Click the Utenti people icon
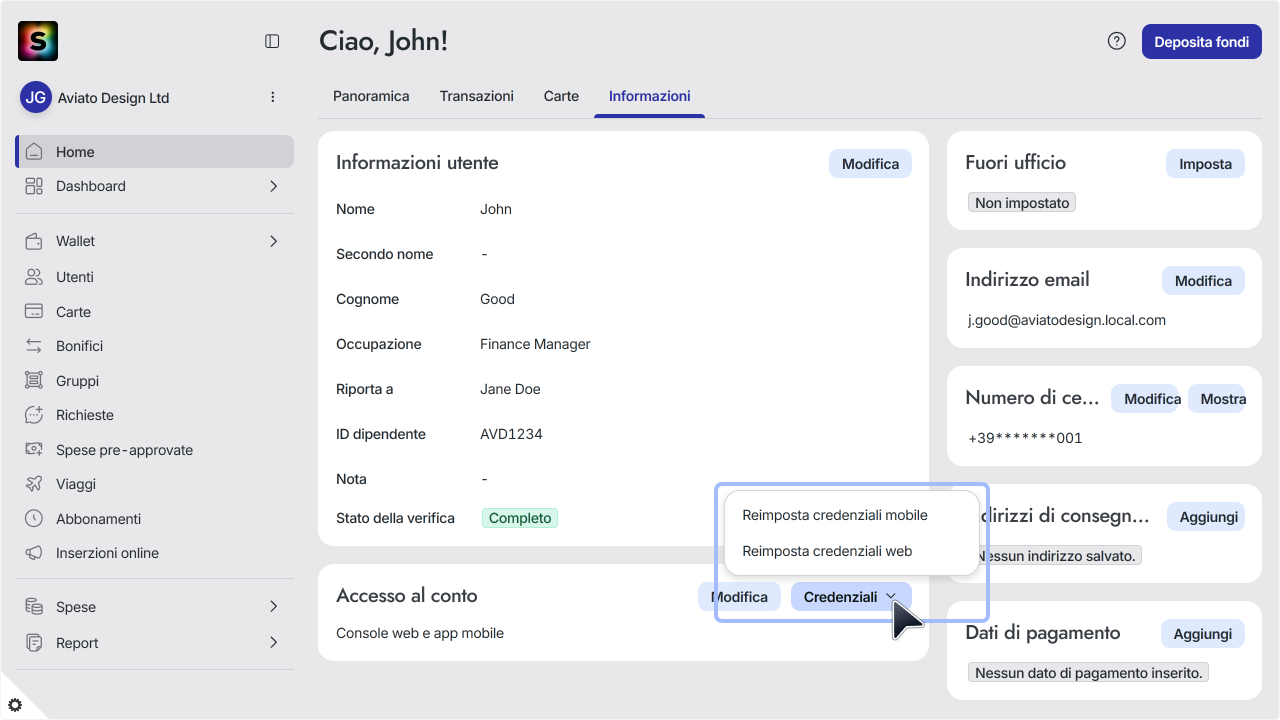This screenshot has width=1280, height=720. click(x=35, y=277)
